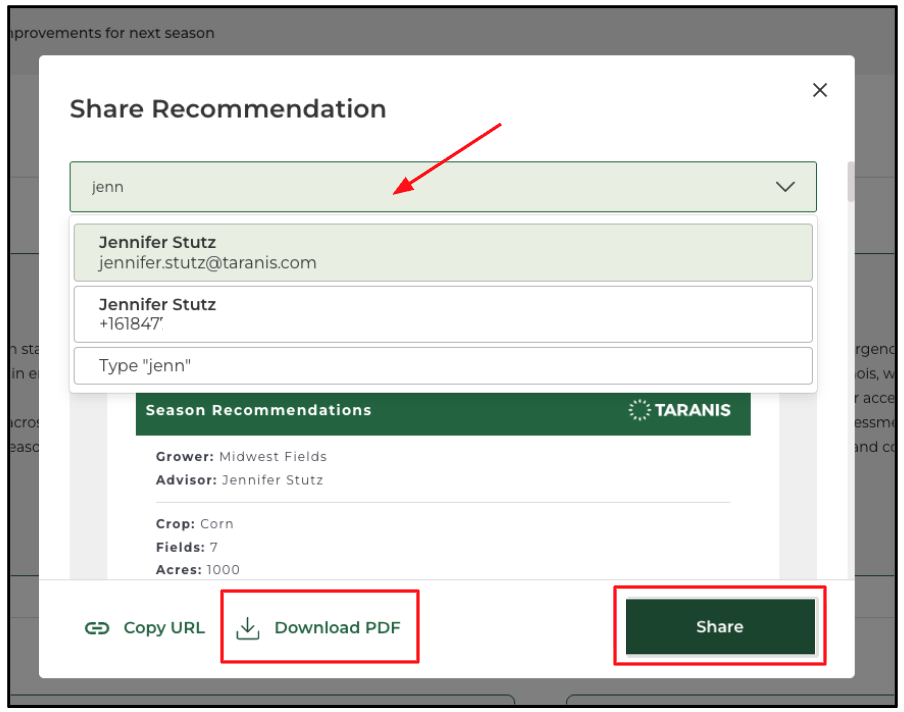Click the Share Recommendation dialog title
This screenshot has width=904, height=712.
click(x=228, y=109)
